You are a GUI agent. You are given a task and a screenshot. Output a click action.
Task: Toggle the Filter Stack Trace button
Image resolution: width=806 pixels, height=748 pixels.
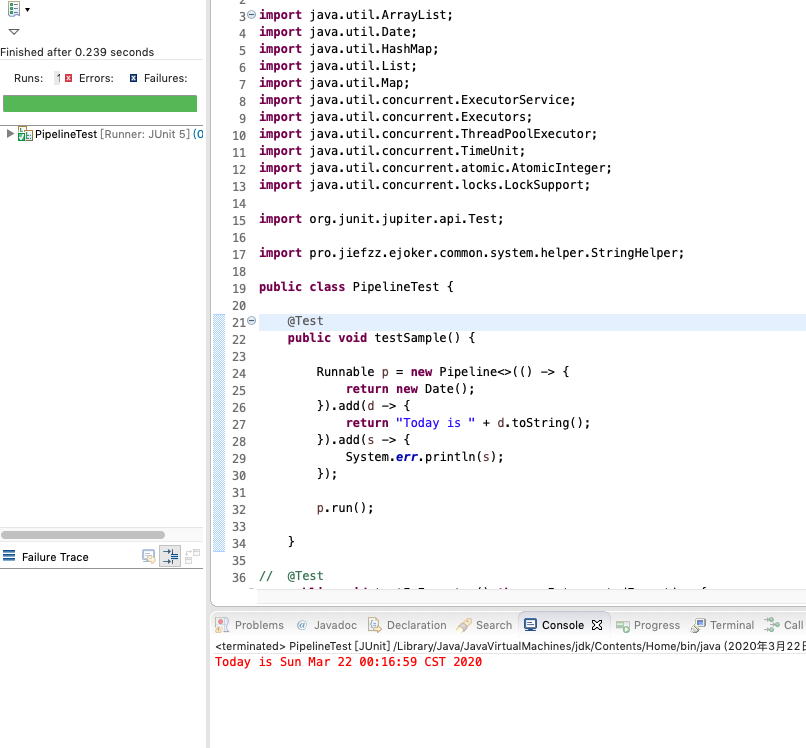(170, 557)
